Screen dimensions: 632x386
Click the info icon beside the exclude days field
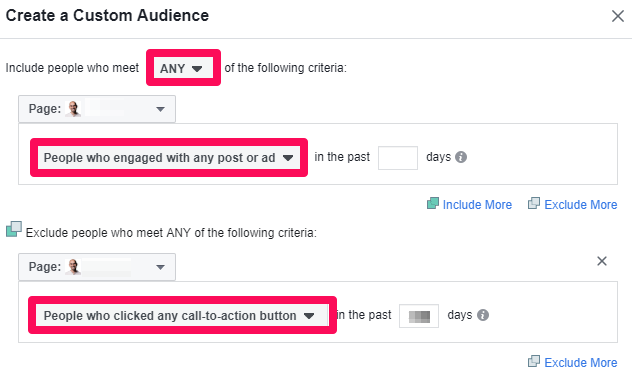tap(483, 315)
